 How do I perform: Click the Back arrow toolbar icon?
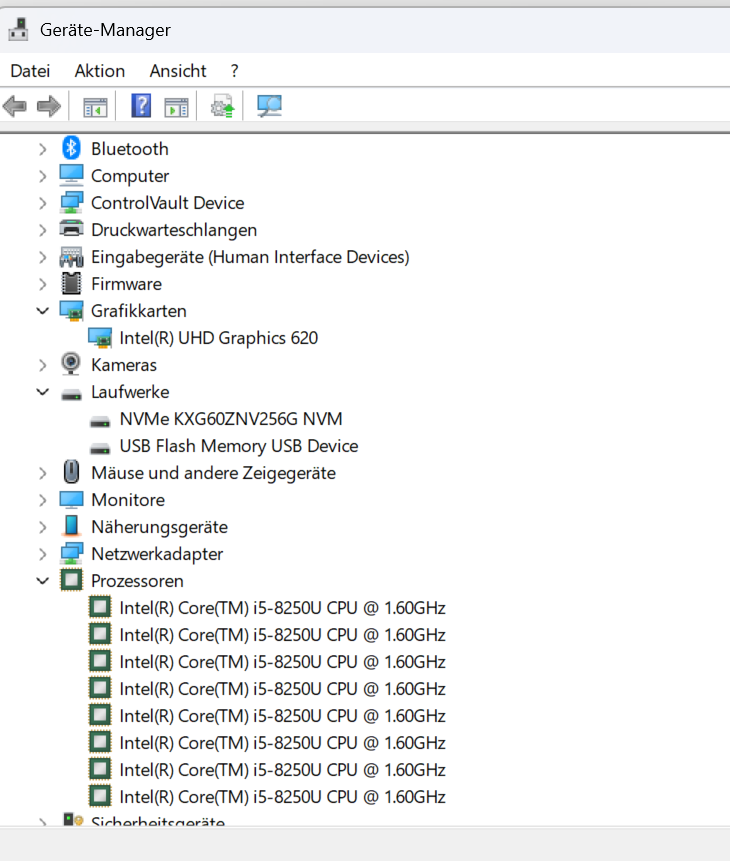click(x=15, y=106)
